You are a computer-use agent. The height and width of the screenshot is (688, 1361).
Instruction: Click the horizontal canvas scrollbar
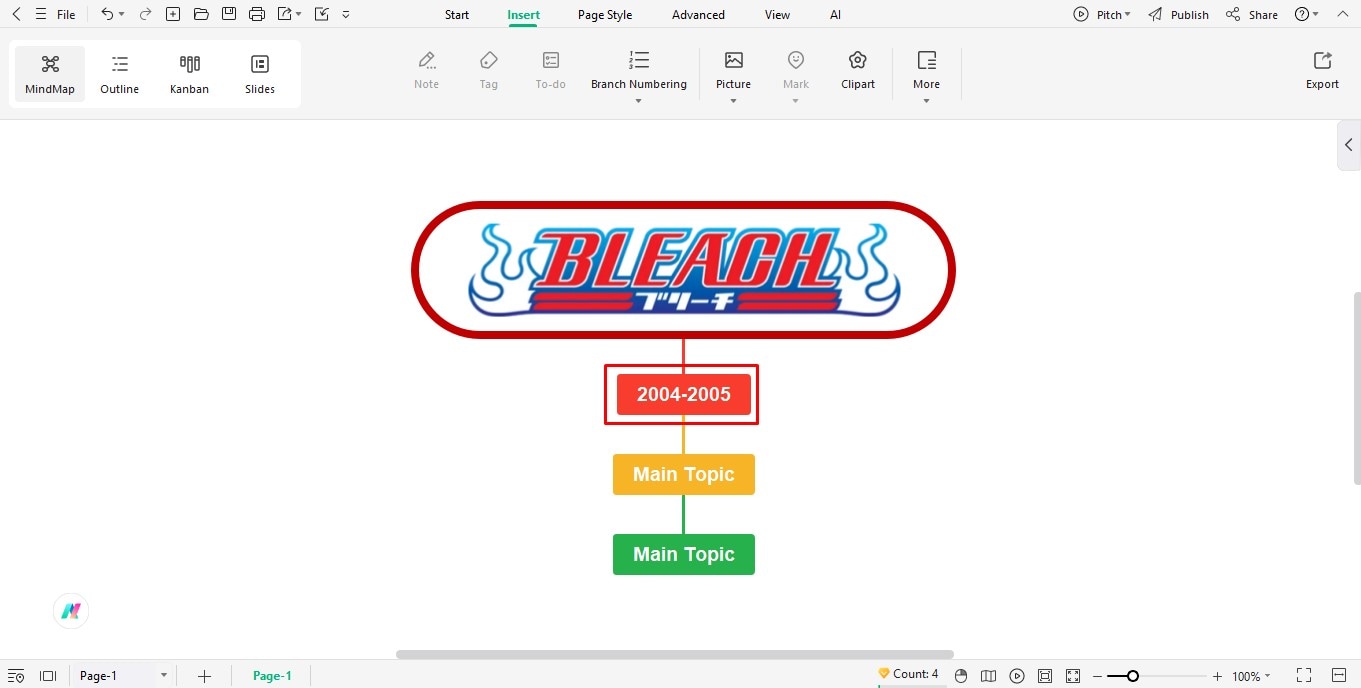click(x=675, y=655)
